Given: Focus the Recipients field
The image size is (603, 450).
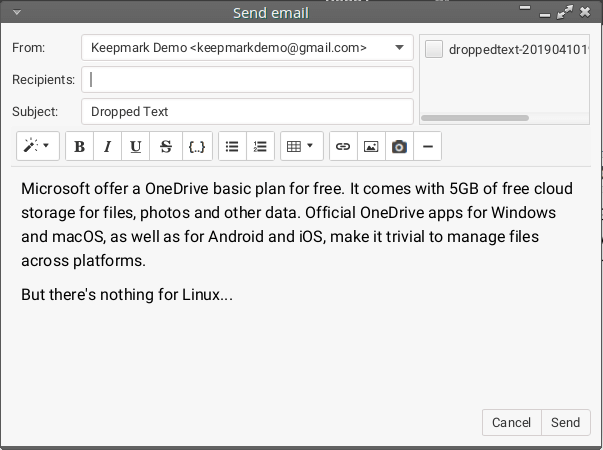Looking at the screenshot, I should [x=247, y=79].
